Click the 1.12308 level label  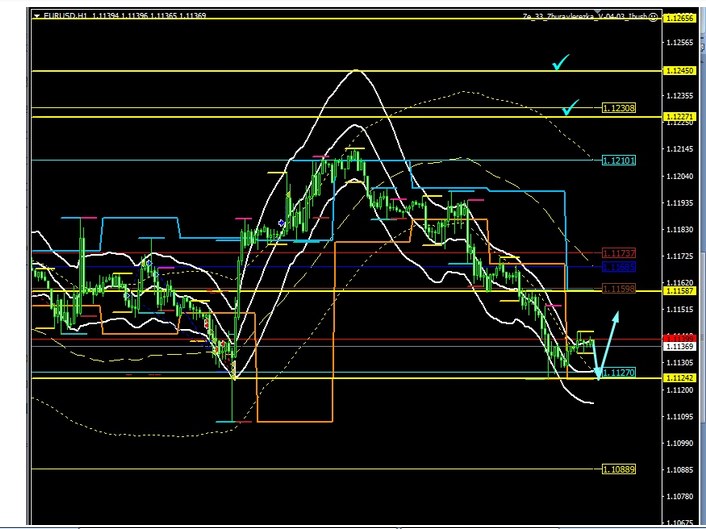point(619,108)
